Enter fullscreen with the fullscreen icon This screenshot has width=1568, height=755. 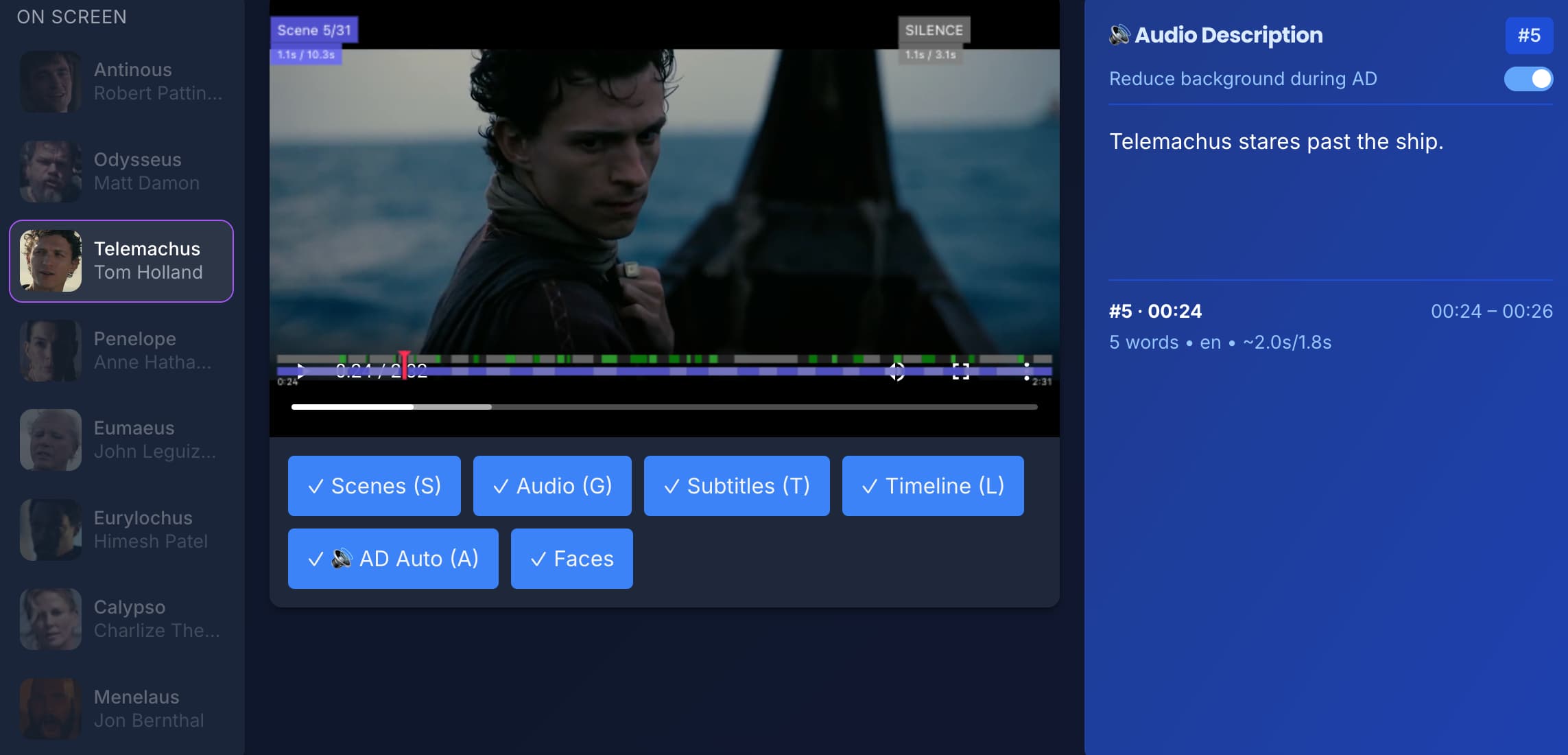click(x=961, y=371)
